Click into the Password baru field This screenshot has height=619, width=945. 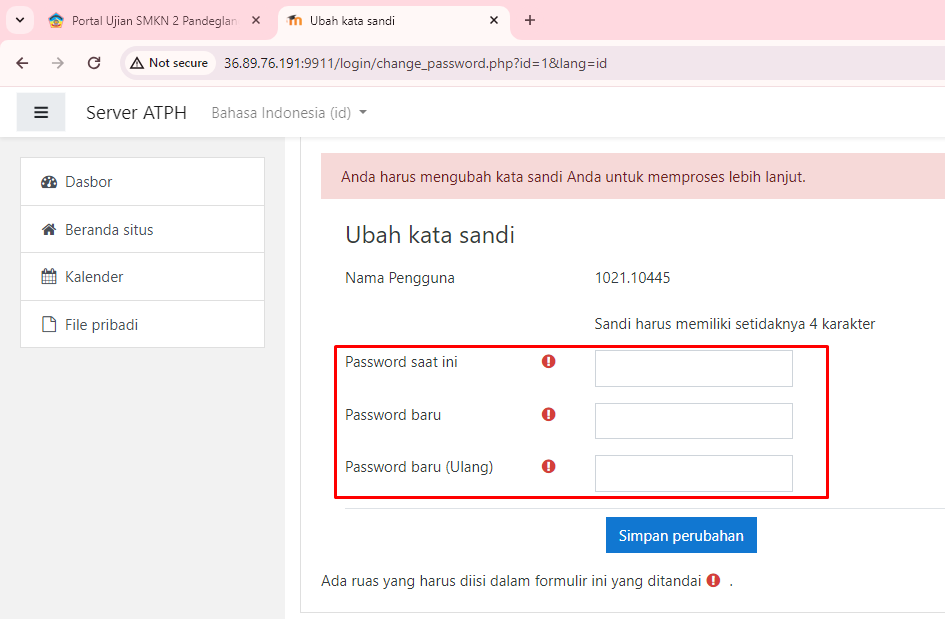(693, 421)
